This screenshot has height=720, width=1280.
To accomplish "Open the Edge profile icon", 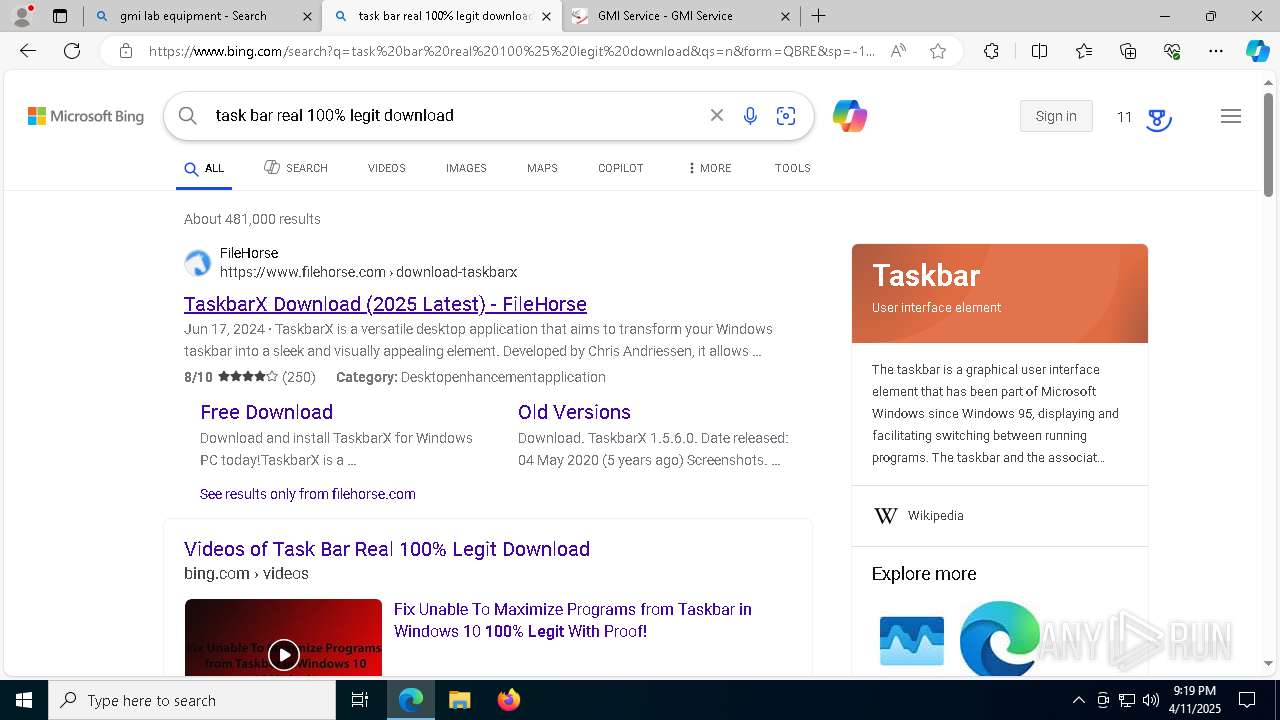I will click(22, 16).
